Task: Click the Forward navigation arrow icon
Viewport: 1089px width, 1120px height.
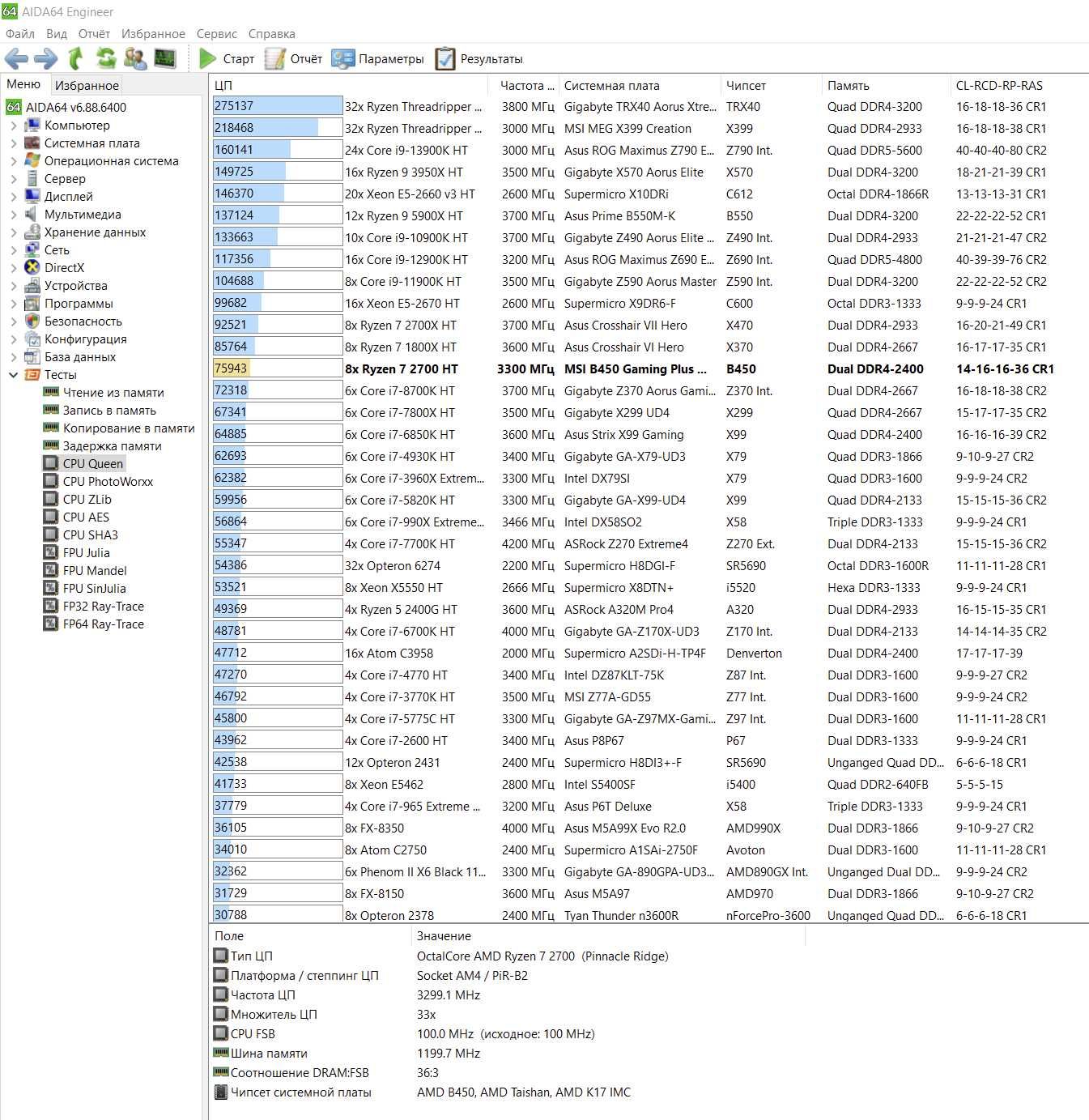Action: tap(45, 58)
